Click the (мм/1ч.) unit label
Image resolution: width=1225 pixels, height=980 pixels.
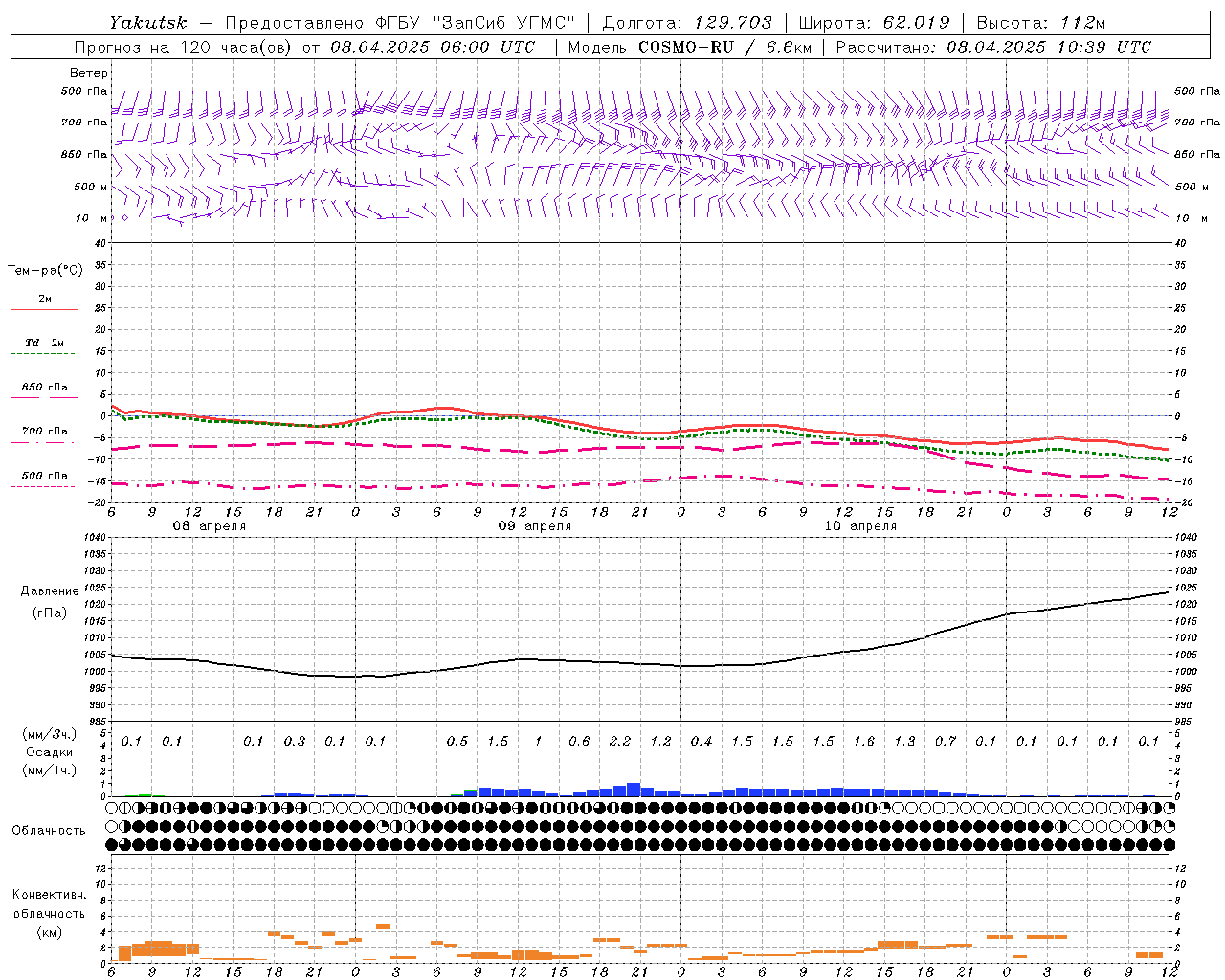pos(49,770)
